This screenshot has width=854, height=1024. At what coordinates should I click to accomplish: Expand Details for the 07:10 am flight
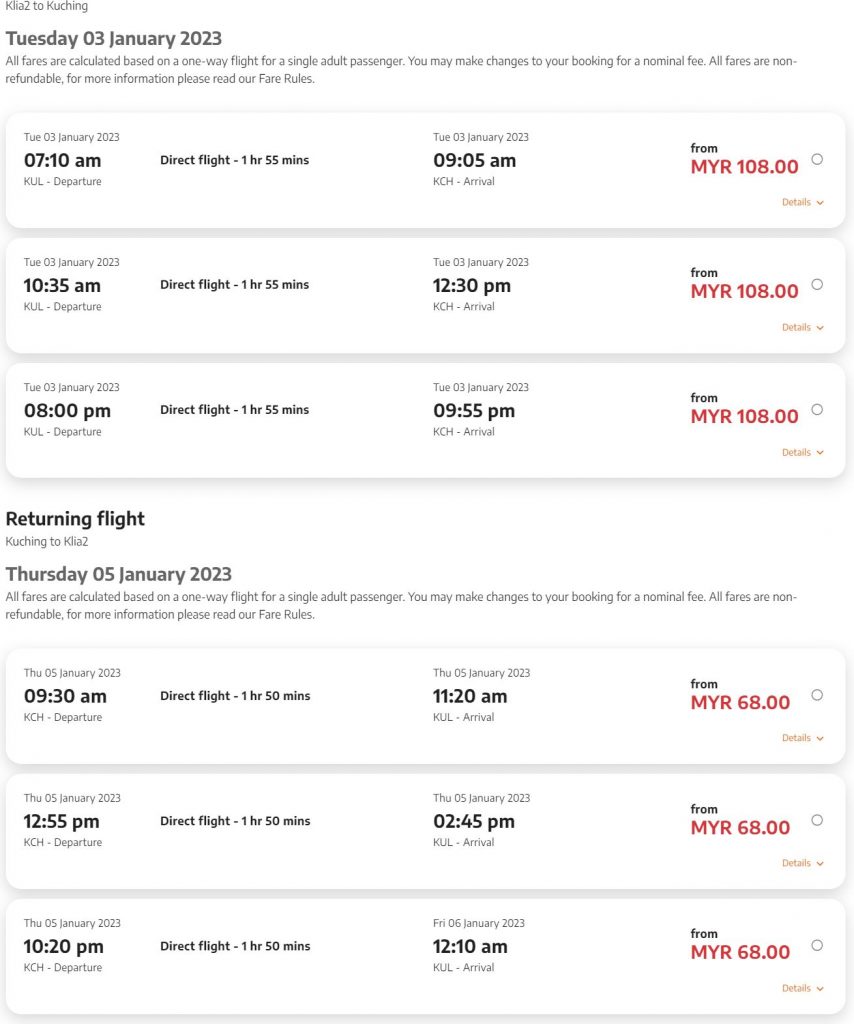[802, 202]
